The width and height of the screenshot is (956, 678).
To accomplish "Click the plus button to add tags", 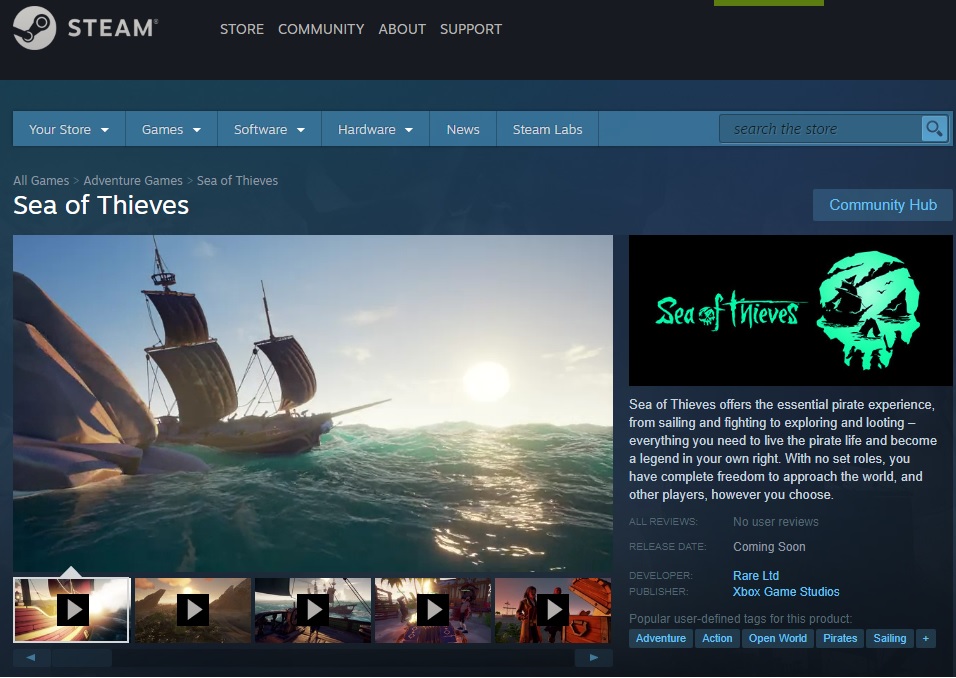I will coord(926,638).
